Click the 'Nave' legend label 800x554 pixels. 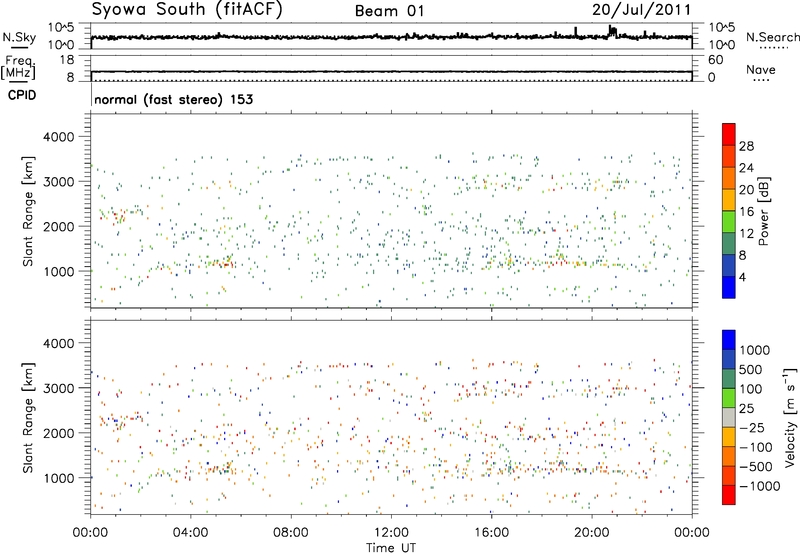[x=761, y=70]
